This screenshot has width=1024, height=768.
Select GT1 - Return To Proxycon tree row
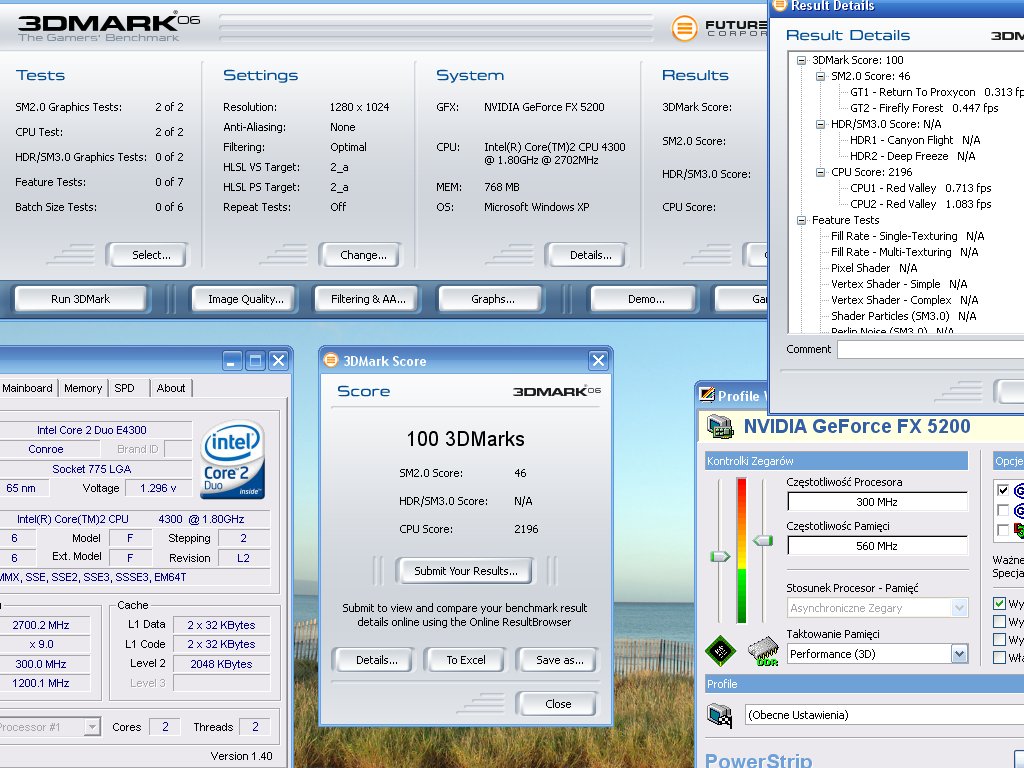tap(936, 92)
